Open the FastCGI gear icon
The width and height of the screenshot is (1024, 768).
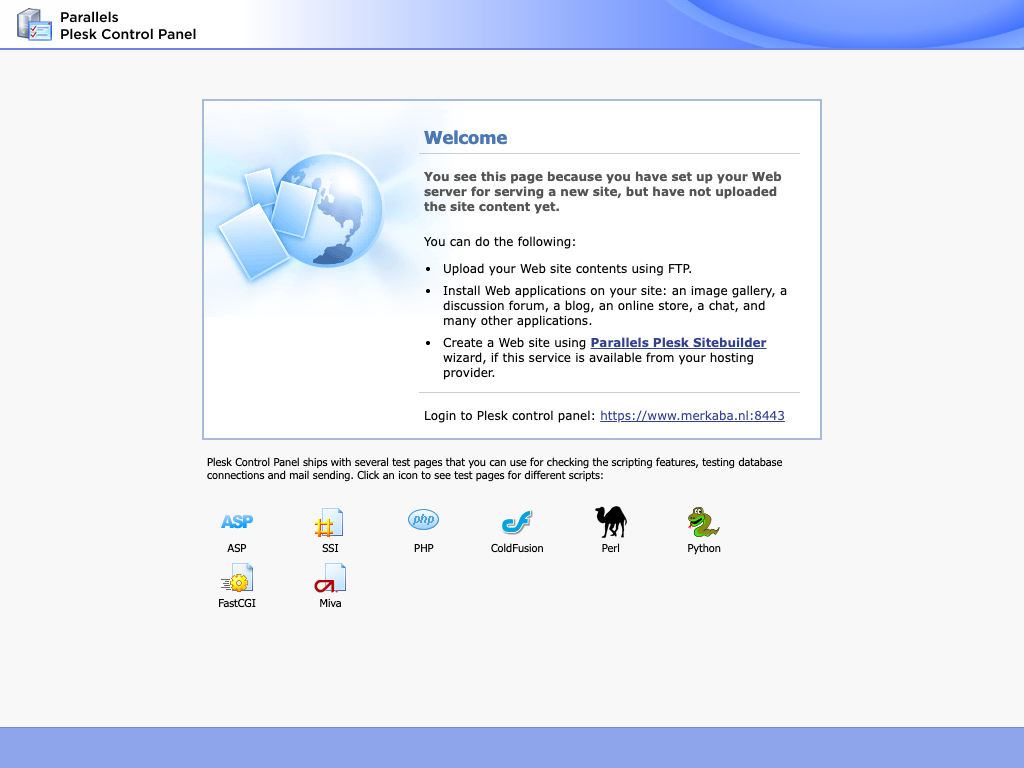236,578
